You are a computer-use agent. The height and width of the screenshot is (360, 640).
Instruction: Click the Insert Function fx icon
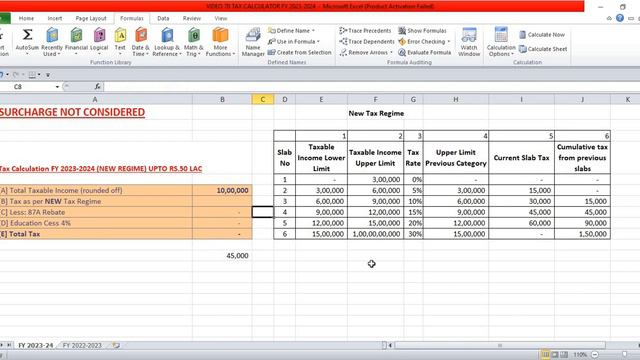pos(98,87)
